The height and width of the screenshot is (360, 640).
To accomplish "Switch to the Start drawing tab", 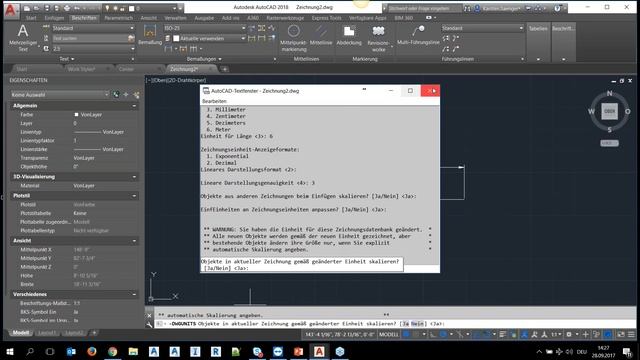I will click(22, 69).
